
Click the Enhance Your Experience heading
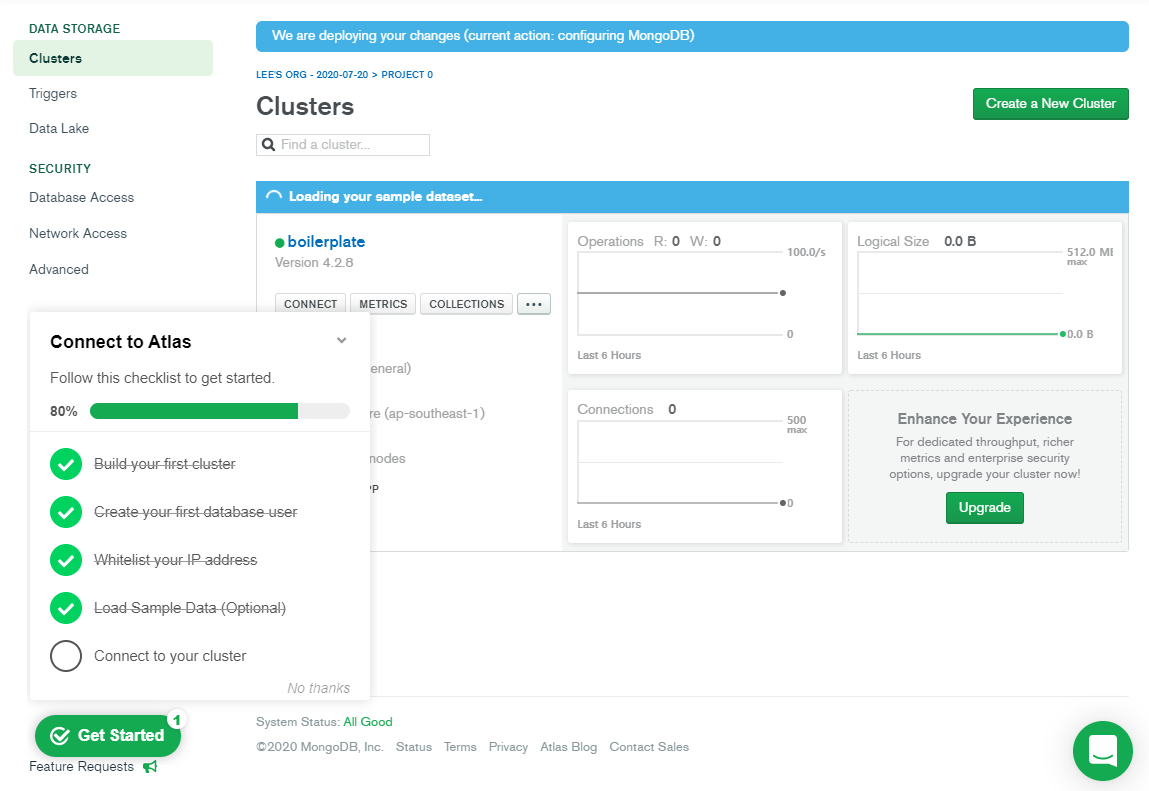point(984,419)
